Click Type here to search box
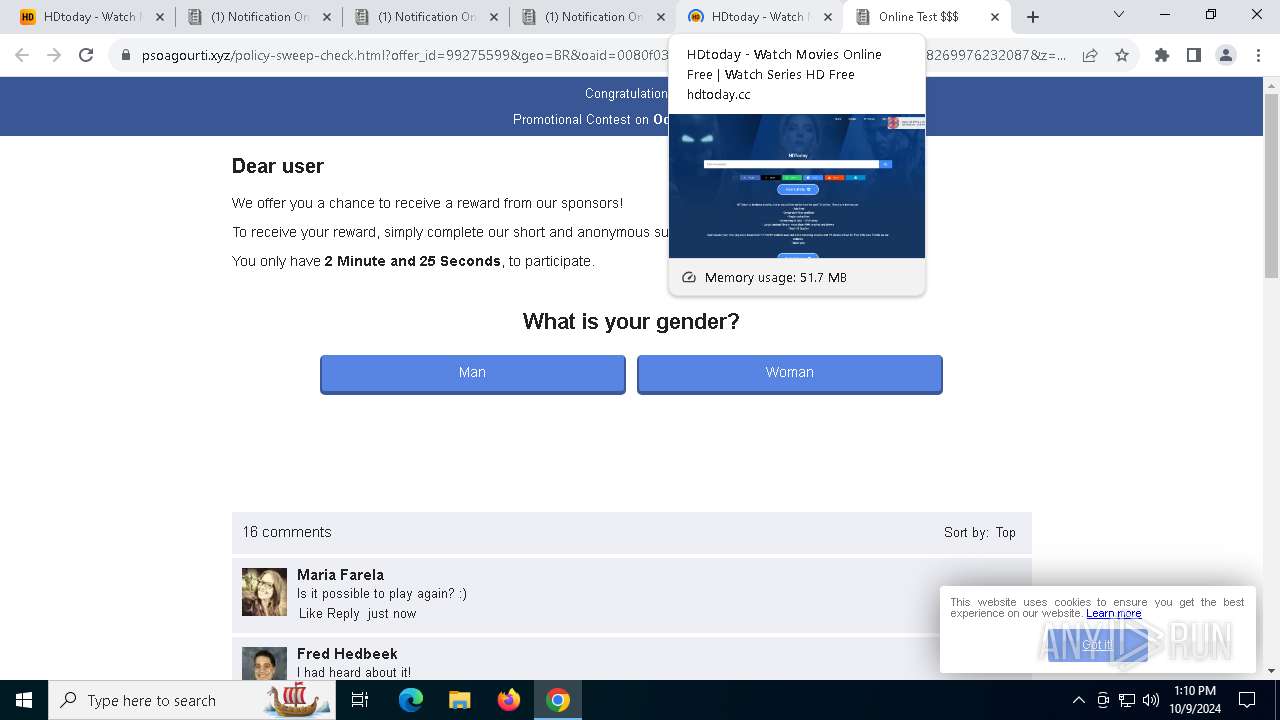The image size is (1280, 720). pyautogui.click(x=191, y=700)
